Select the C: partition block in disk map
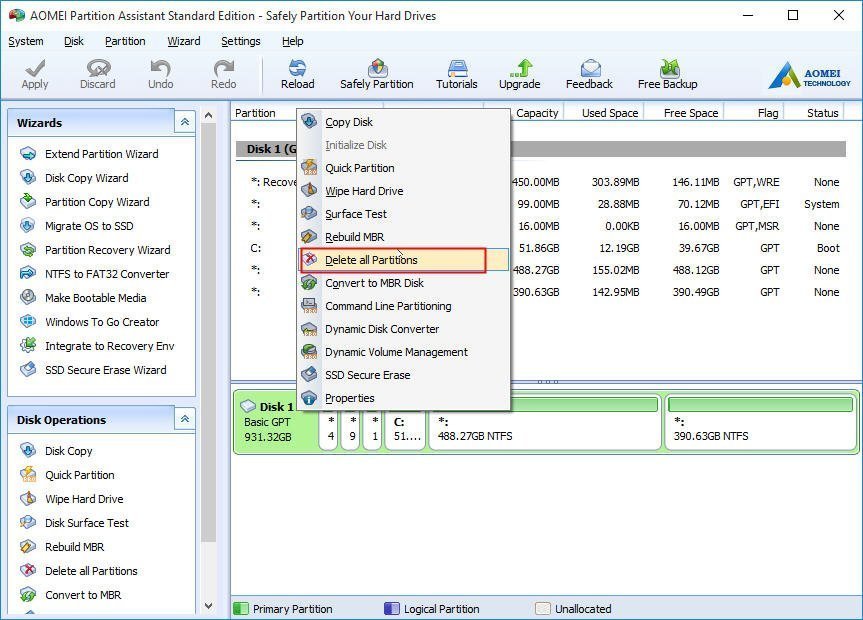 click(x=405, y=430)
